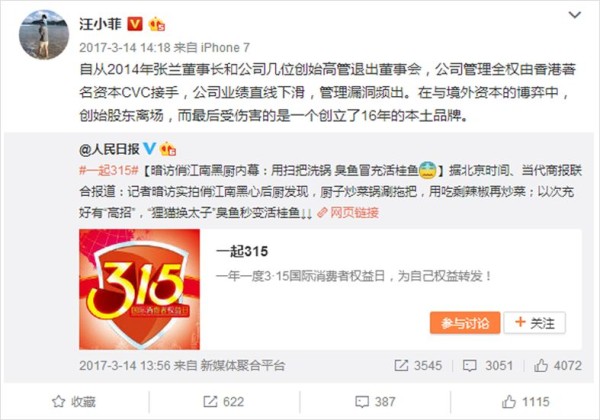
Task: Open the 一起315 topic card title
Action: (242, 251)
